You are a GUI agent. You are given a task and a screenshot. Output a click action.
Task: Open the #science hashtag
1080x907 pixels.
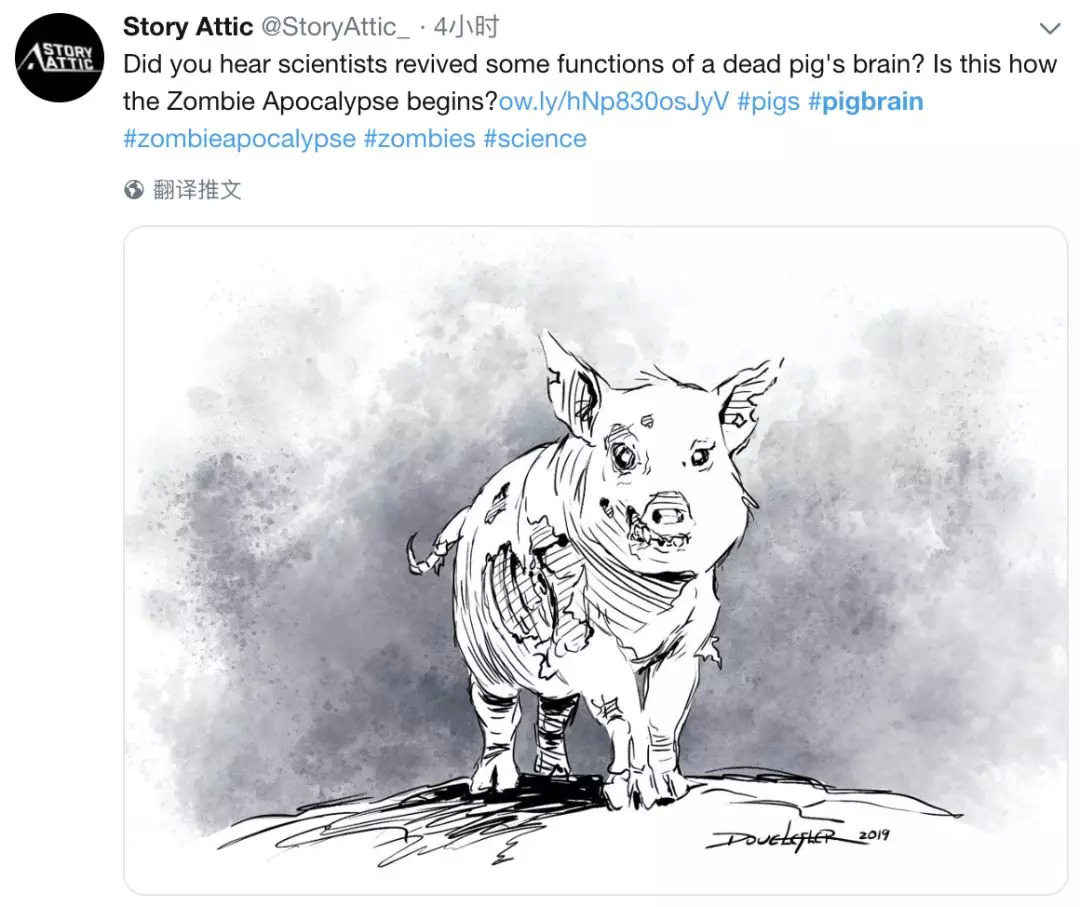click(x=535, y=138)
